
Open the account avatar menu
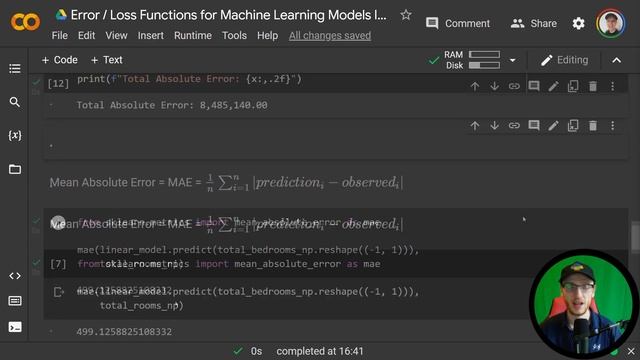click(611, 23)
